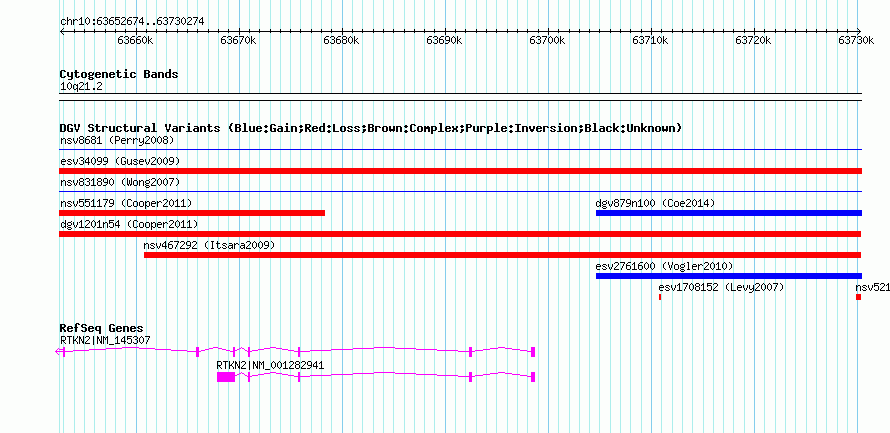Select the 10q21.2 band label
The image size is (890, 433).
[x=81, y=86]
